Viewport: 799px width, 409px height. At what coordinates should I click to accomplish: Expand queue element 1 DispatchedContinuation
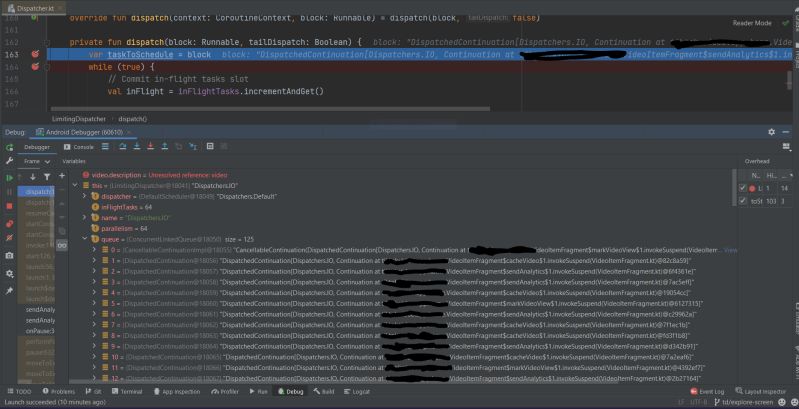coord(94,260)
